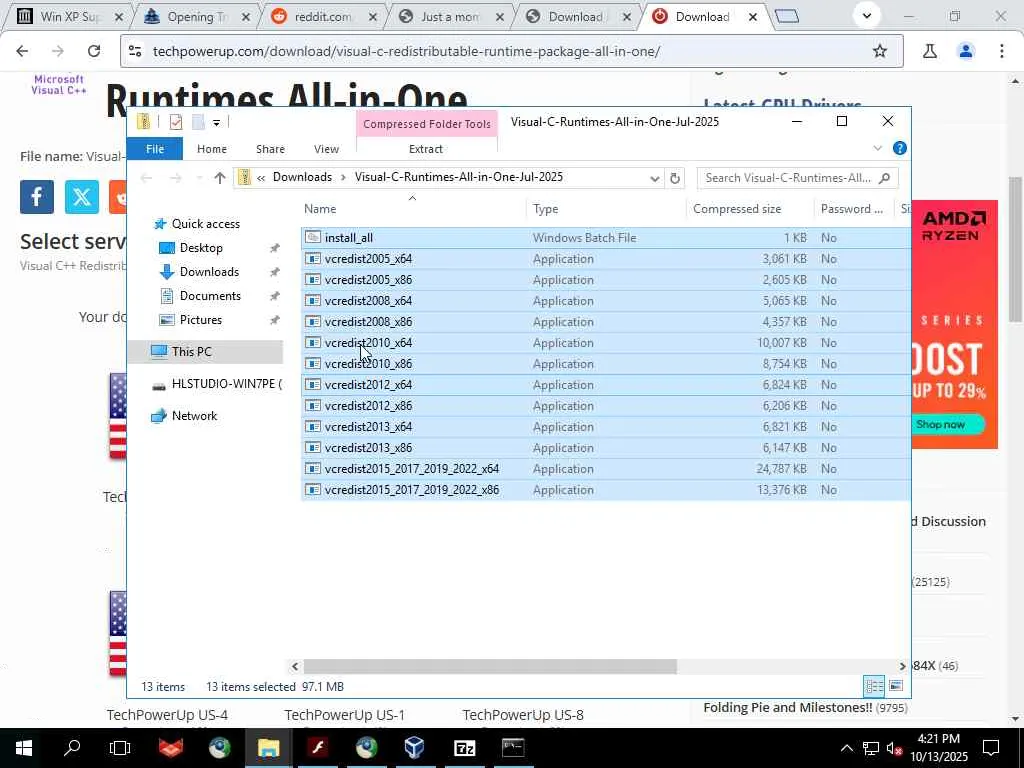1024x768 pixels.
Task: Show hidden system tray icons
Action: 846,748
